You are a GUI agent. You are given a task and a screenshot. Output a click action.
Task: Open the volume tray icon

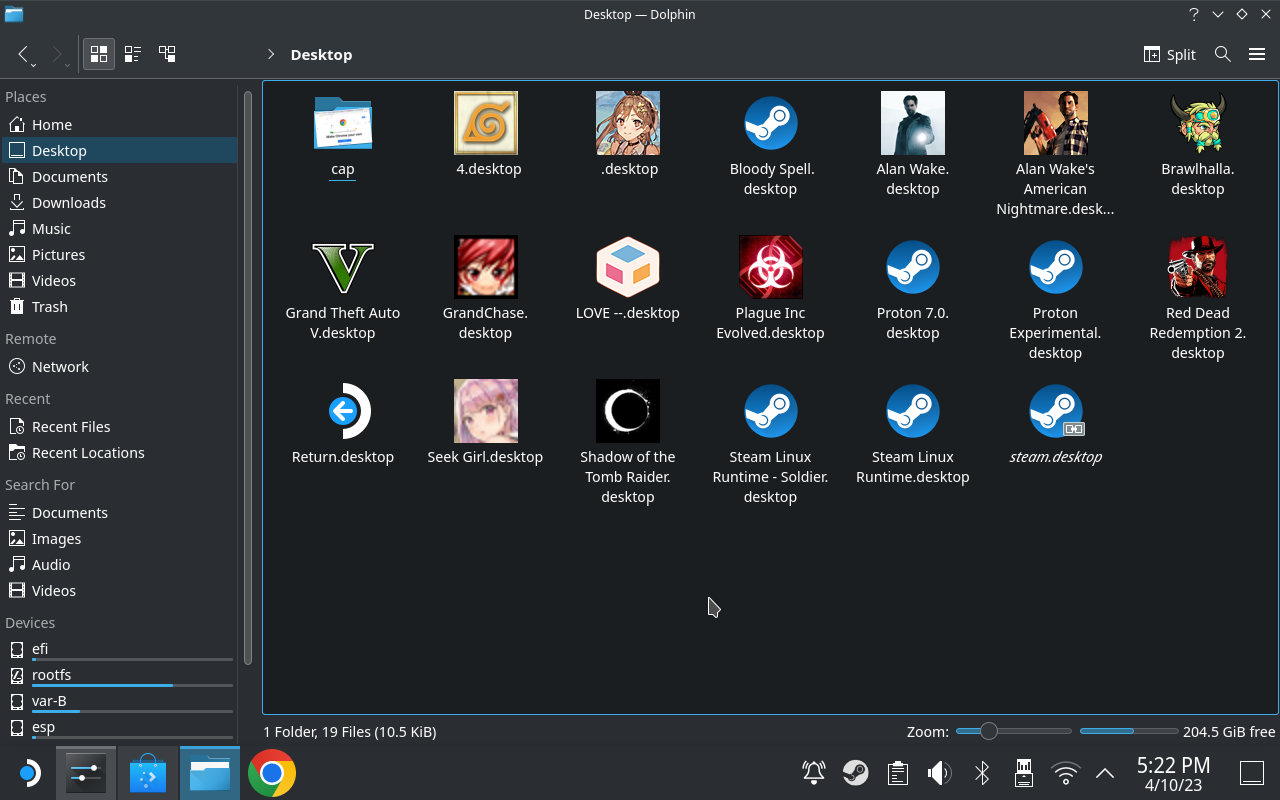point(939,773)
